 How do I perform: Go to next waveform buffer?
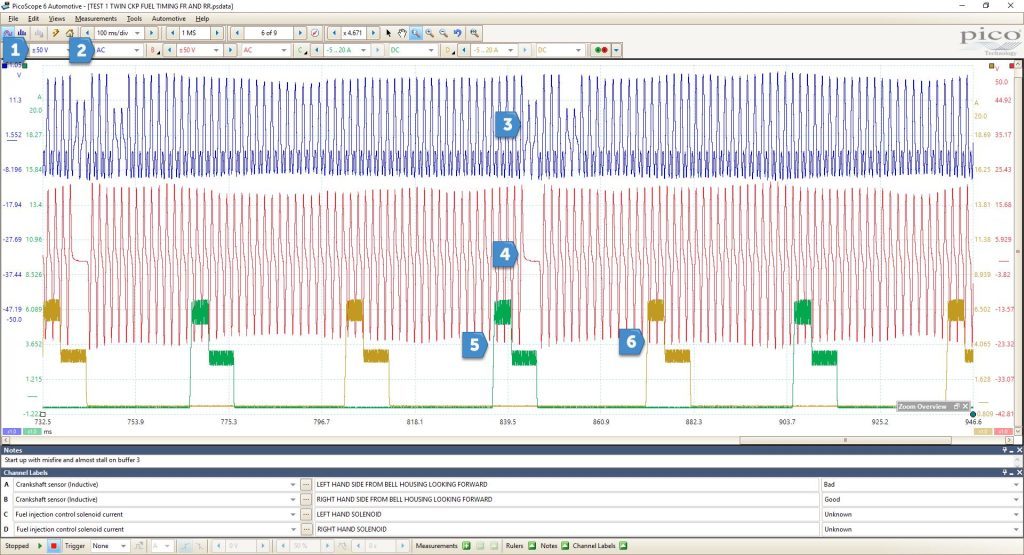(x=300, y=33)
